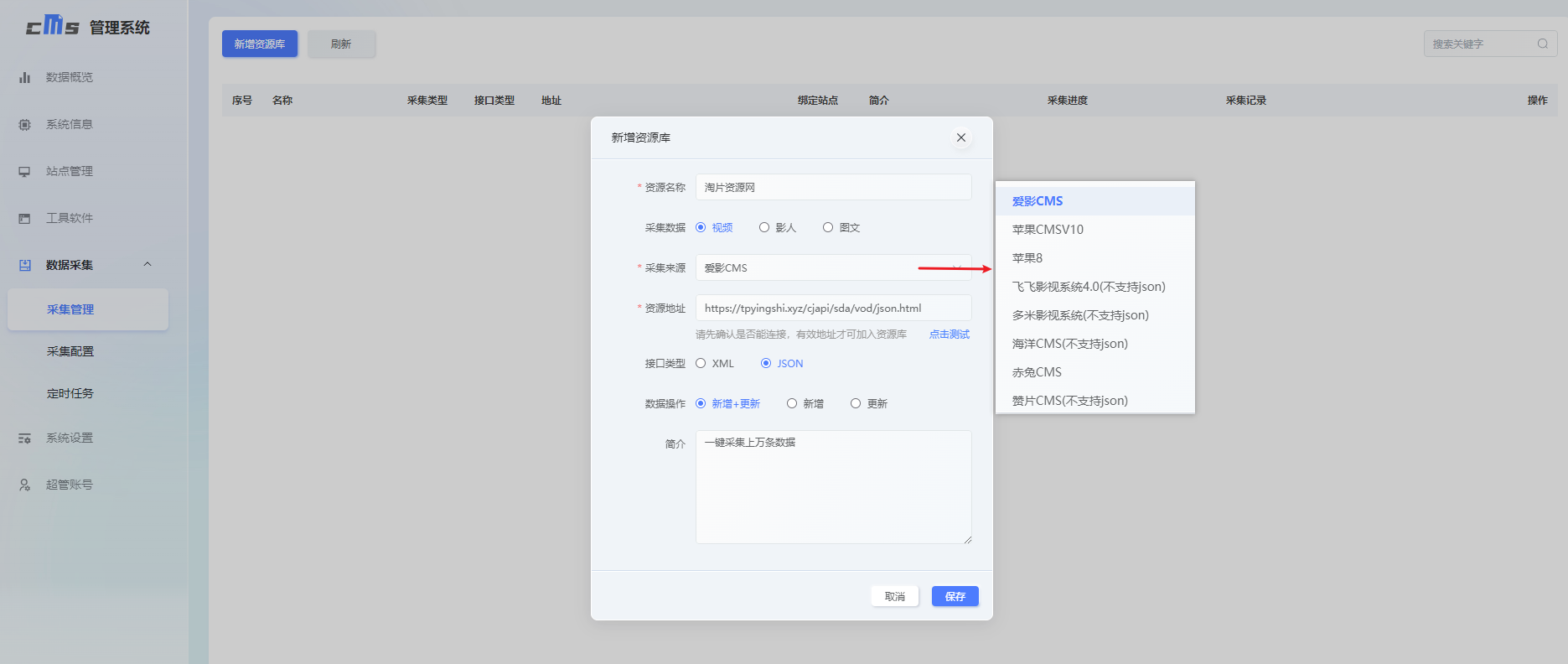Open the 采集来源 dropdown
The height and width of the screenshot is (664, 1568).
click(x=834, y=267)
